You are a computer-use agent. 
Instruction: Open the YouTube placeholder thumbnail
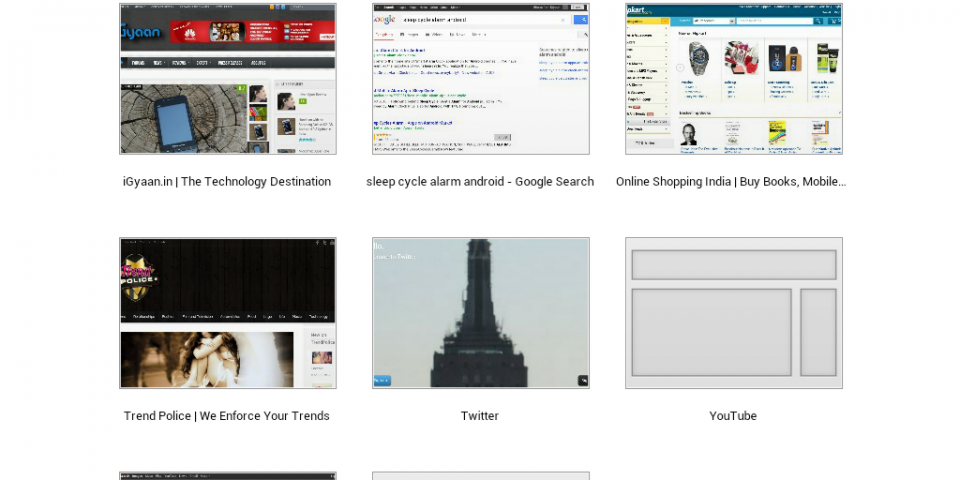(733, 312)
